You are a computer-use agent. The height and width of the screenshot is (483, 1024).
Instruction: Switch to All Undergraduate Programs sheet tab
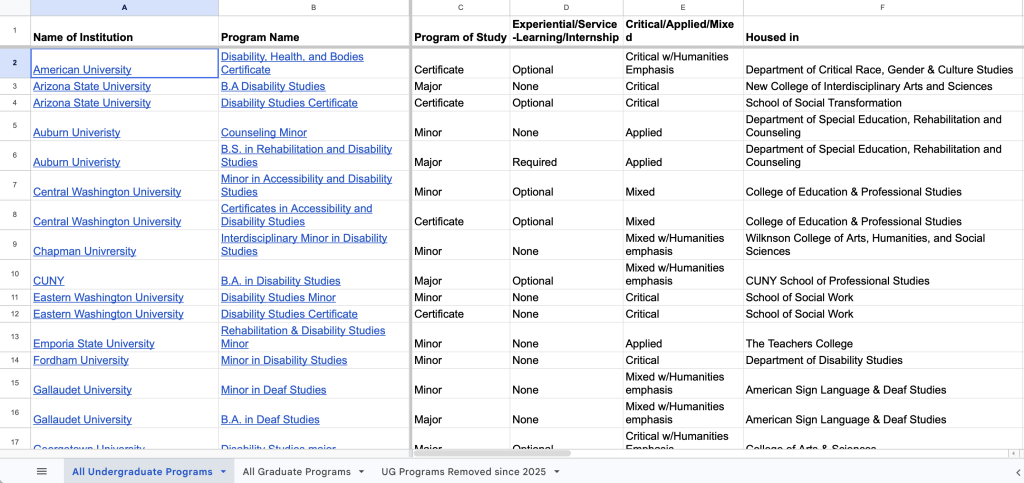[142, 471]
